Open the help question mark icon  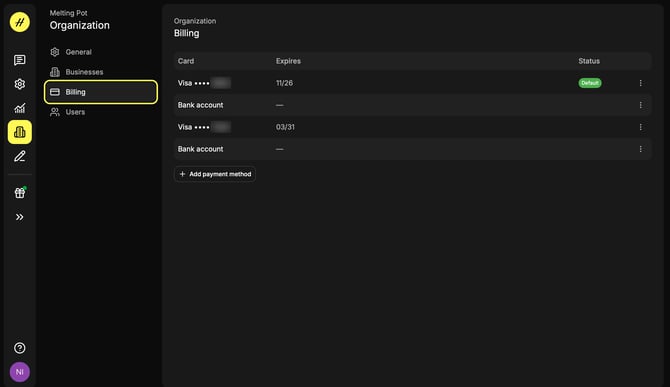point(20,348)
